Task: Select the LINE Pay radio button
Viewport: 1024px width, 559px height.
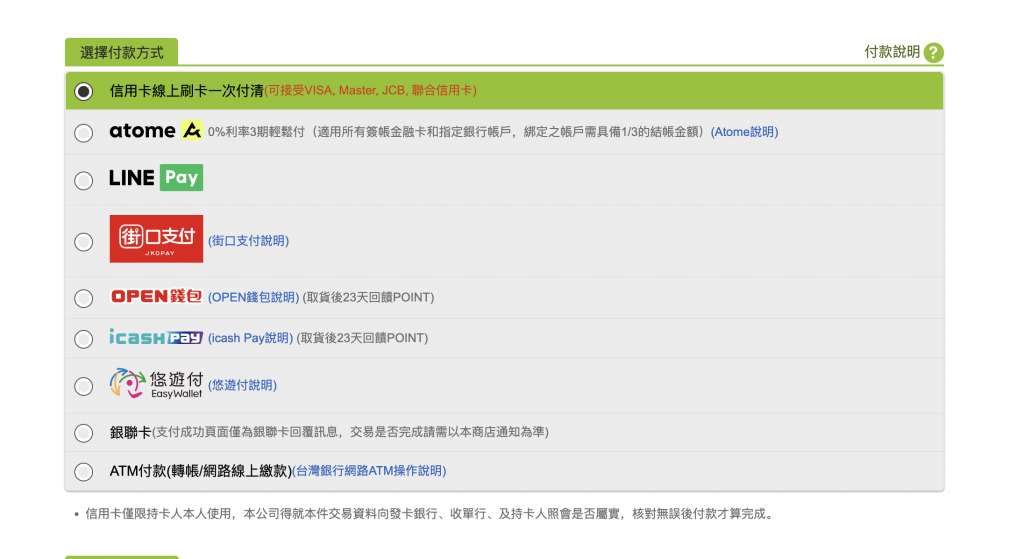Action: tap(84, 180)
